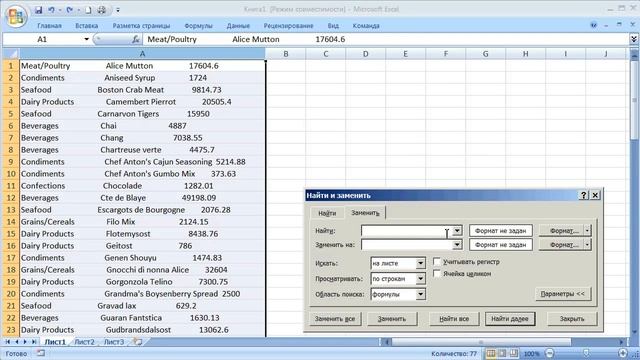Open the Формат arrow in Найти row
The width and height of the screenshot is (640, 360).
(587, 231)
